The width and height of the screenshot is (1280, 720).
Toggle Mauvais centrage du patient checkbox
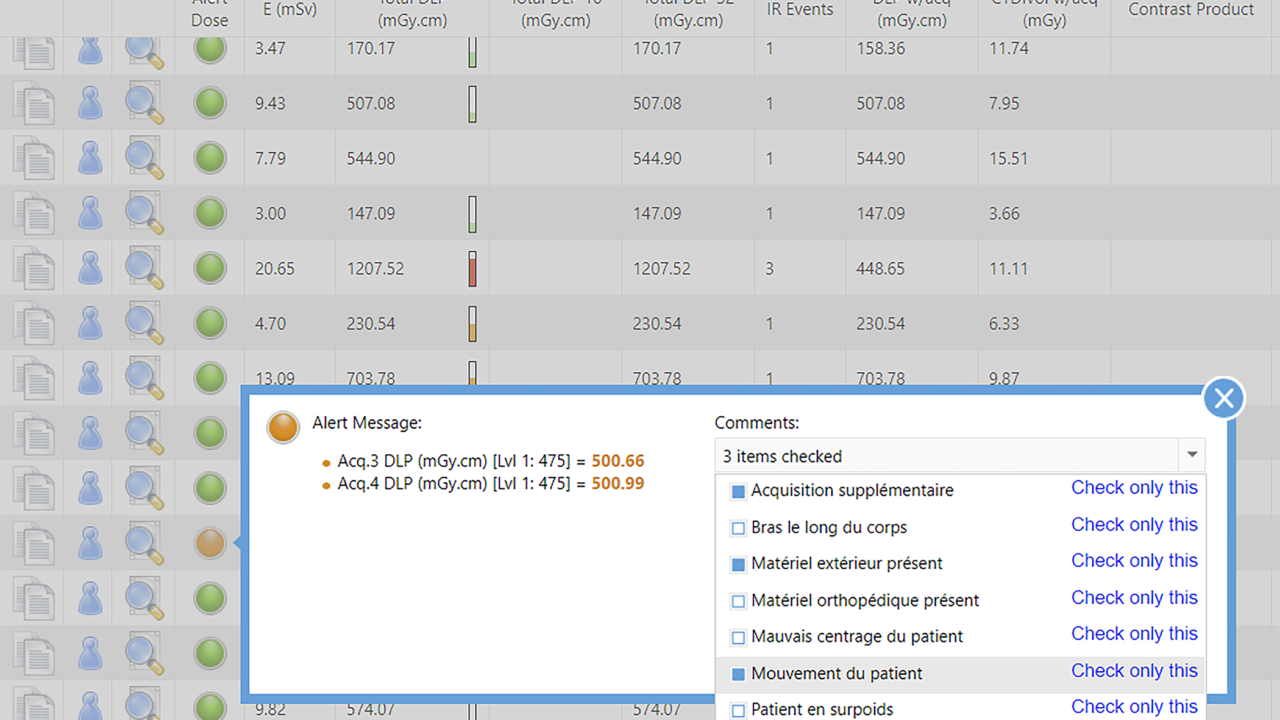click(x=738, y=637)
